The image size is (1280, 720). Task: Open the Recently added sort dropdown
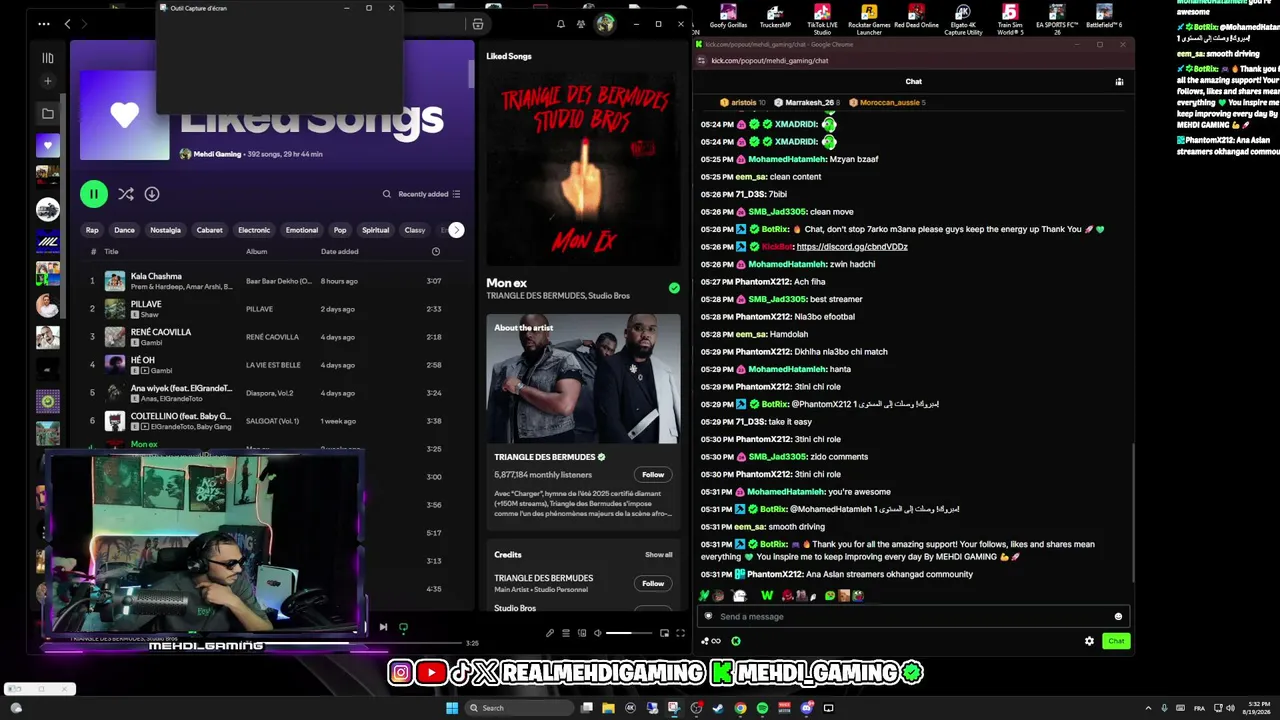[430, 194]
